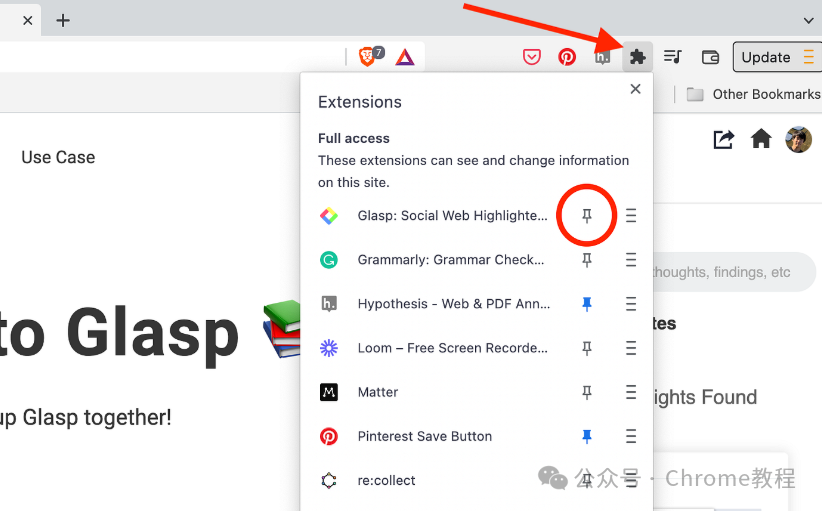The image size is (822, 511).
Task: Click the share icon on the page
Action: pyautogui.click(x=723, y=139)
